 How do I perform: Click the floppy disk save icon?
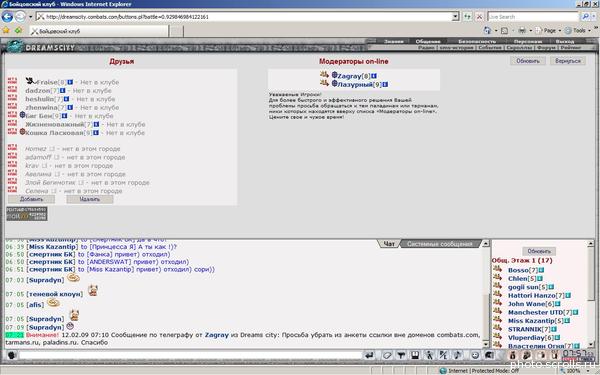point(415,355)
